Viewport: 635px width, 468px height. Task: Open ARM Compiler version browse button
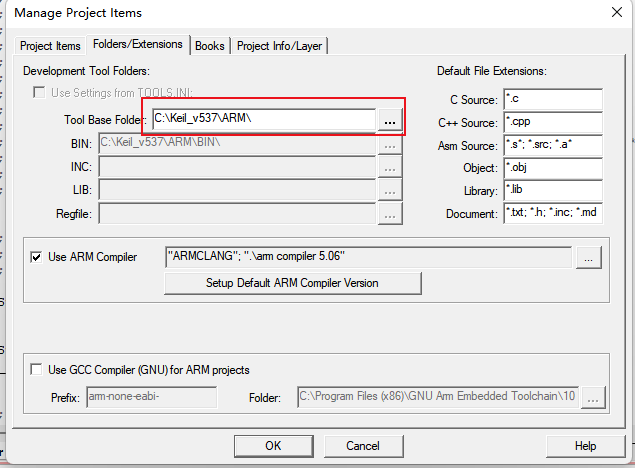point(589,257)
